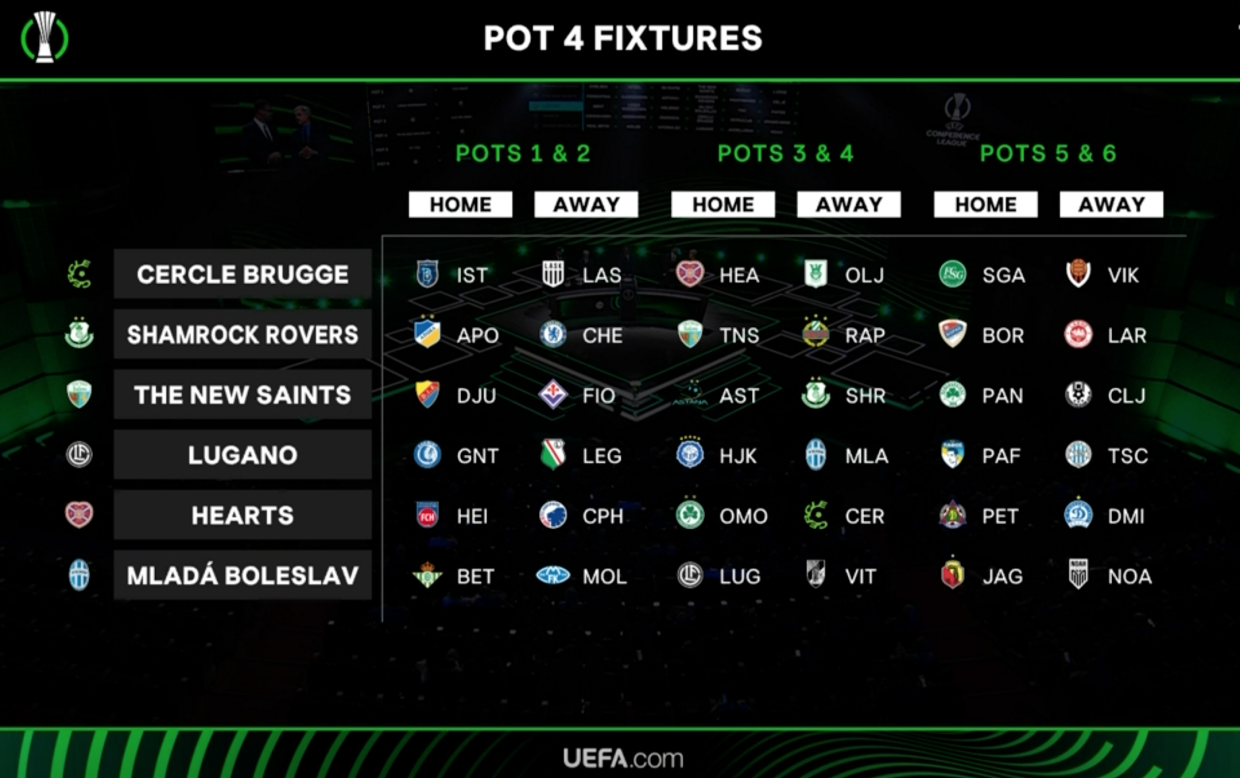The image size is (1240, 778).
Task: Click the Molde MOL badge
Action: pyautogui.click(x=553, y=576)
